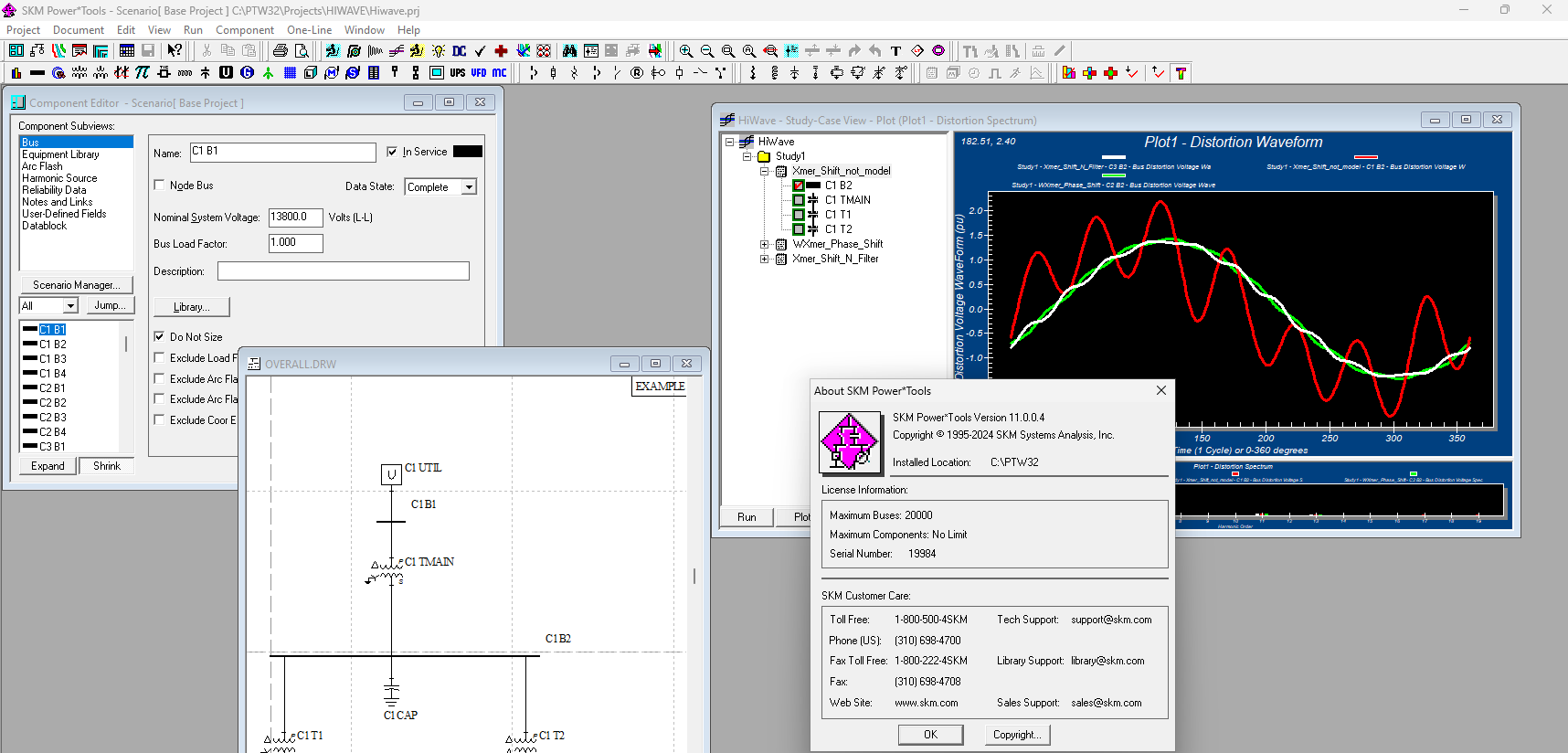Open the All filter dropdown
The width and height of the screenshot is (1568, 753).
coord(70,305)
